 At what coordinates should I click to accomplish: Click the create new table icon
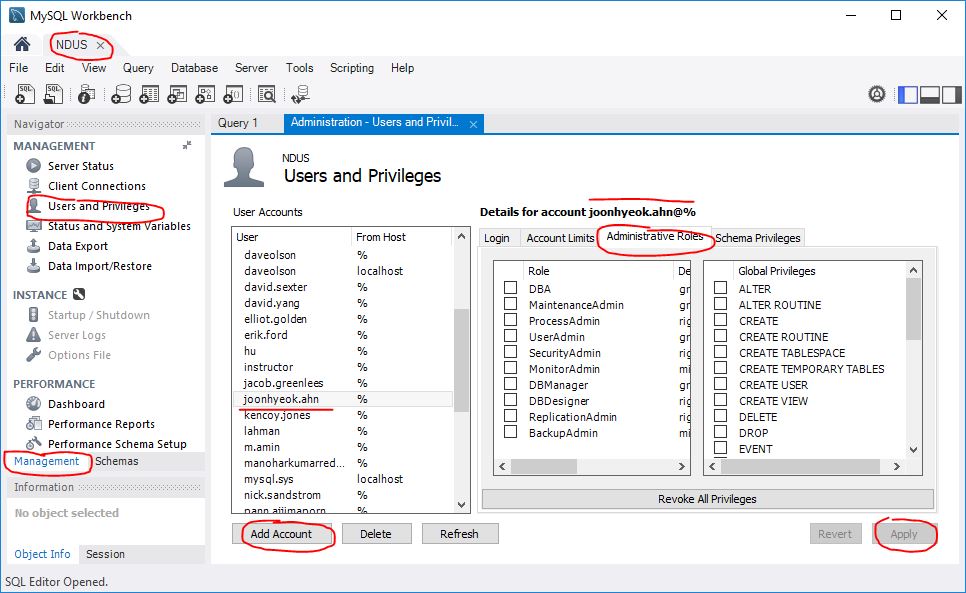pos(150,94)
